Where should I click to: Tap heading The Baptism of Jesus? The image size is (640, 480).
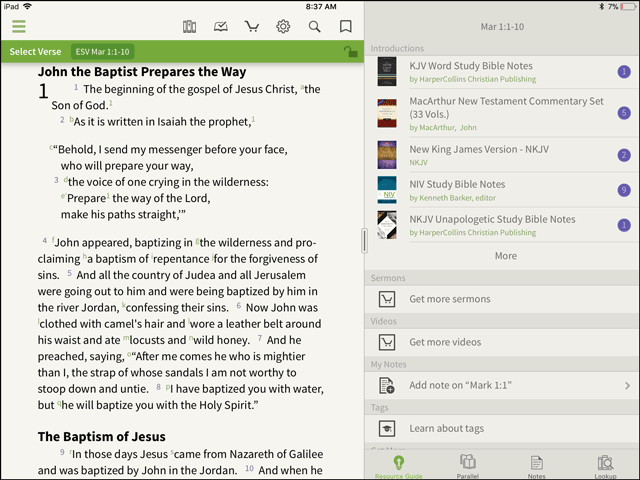pos(102,437)
